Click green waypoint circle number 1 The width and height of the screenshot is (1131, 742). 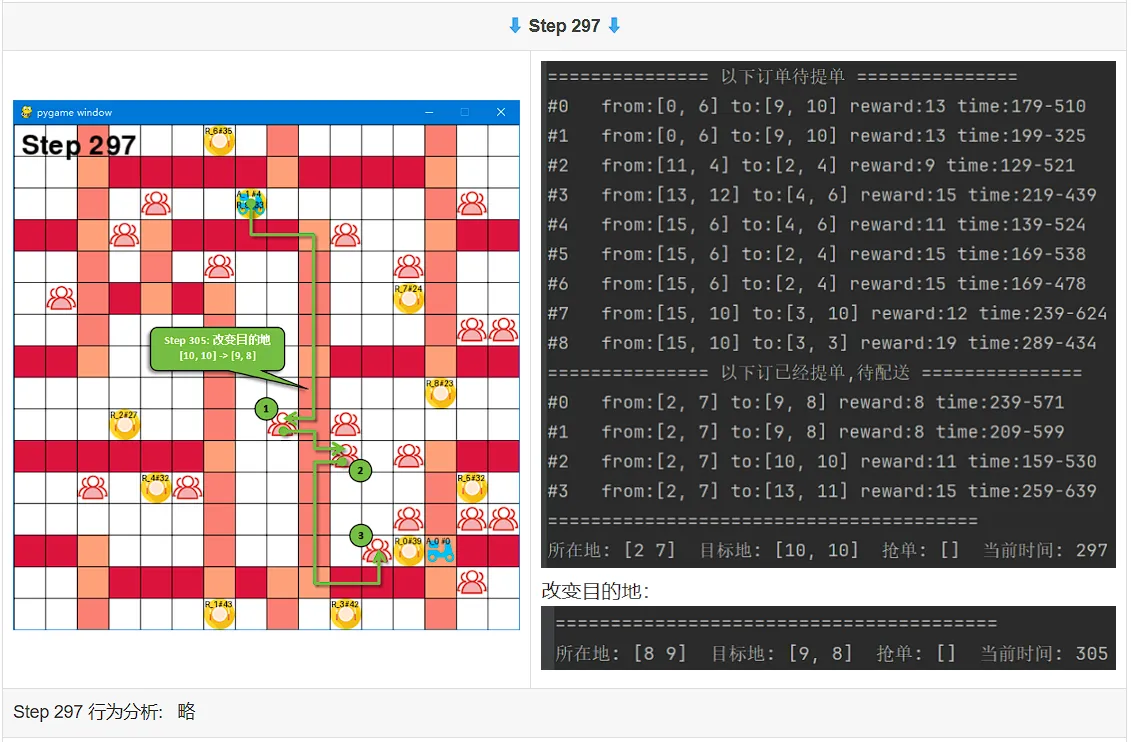266,409
